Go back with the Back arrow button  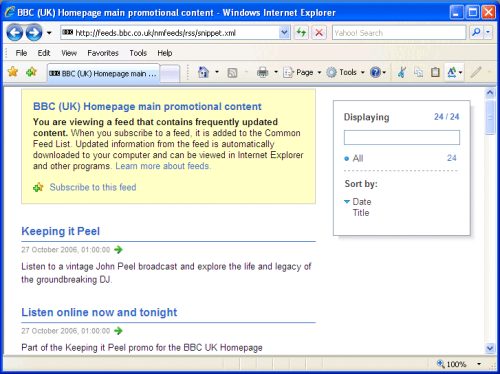[15, 33]
